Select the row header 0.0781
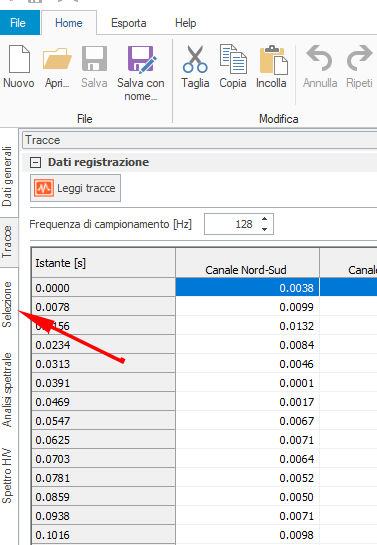377x545 pixels. (x=103, y=478)
